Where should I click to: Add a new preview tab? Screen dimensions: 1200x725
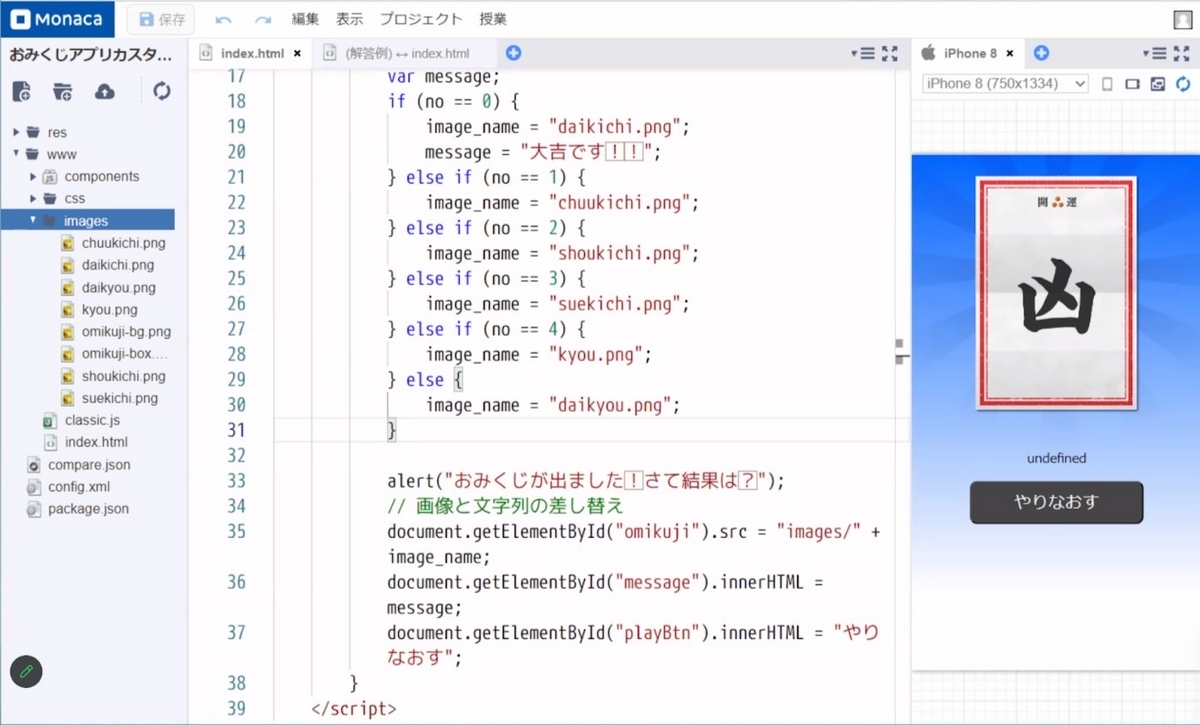(1041, 53)
